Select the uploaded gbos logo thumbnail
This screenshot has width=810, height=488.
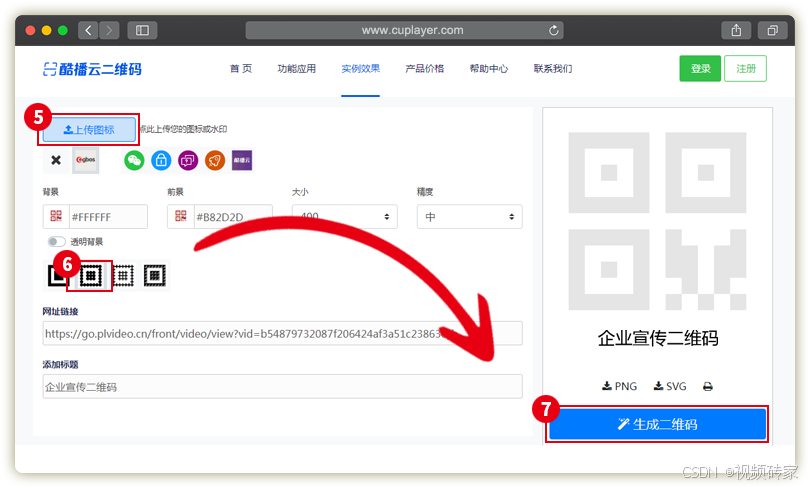pos(85,160)
